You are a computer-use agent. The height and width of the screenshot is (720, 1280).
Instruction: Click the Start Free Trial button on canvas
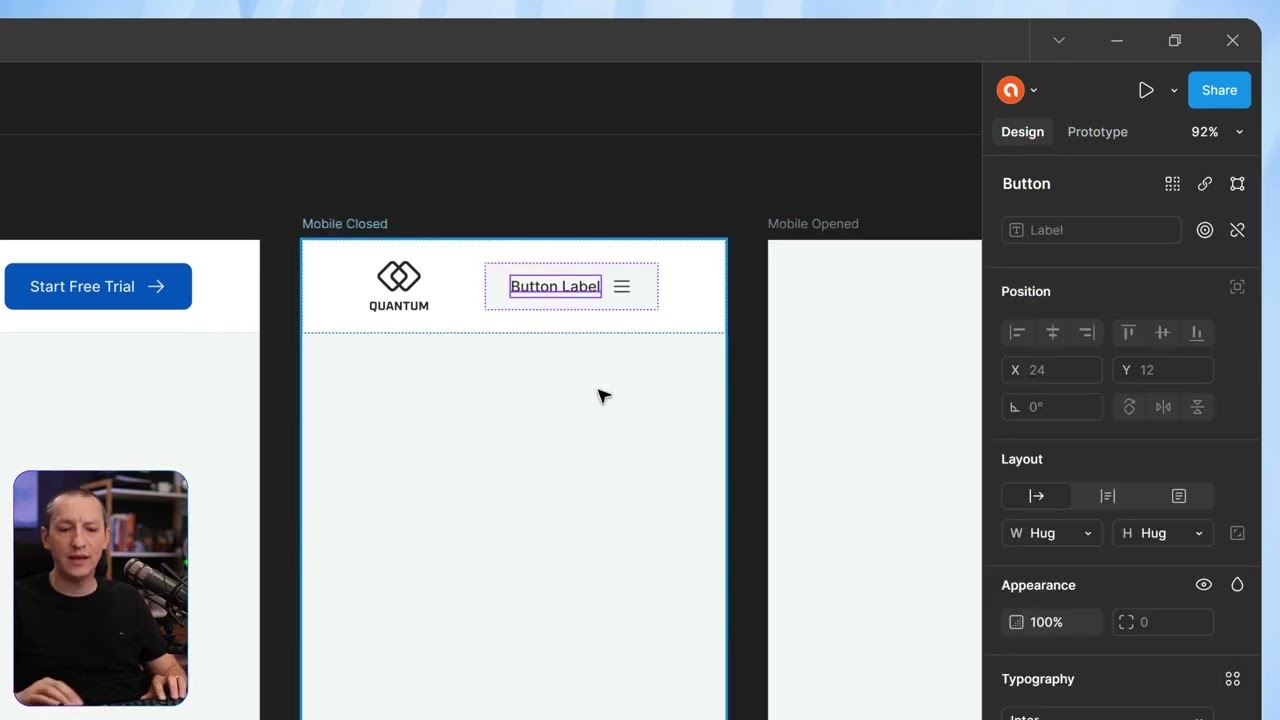point(98,286)
